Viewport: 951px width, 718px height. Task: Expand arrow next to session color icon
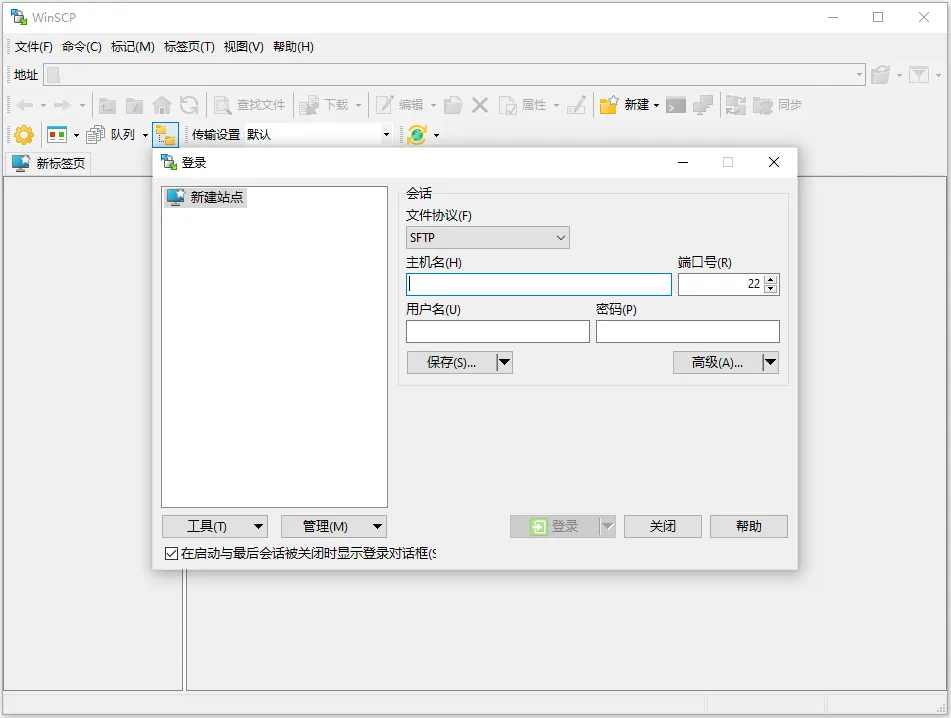pos(76,135)
